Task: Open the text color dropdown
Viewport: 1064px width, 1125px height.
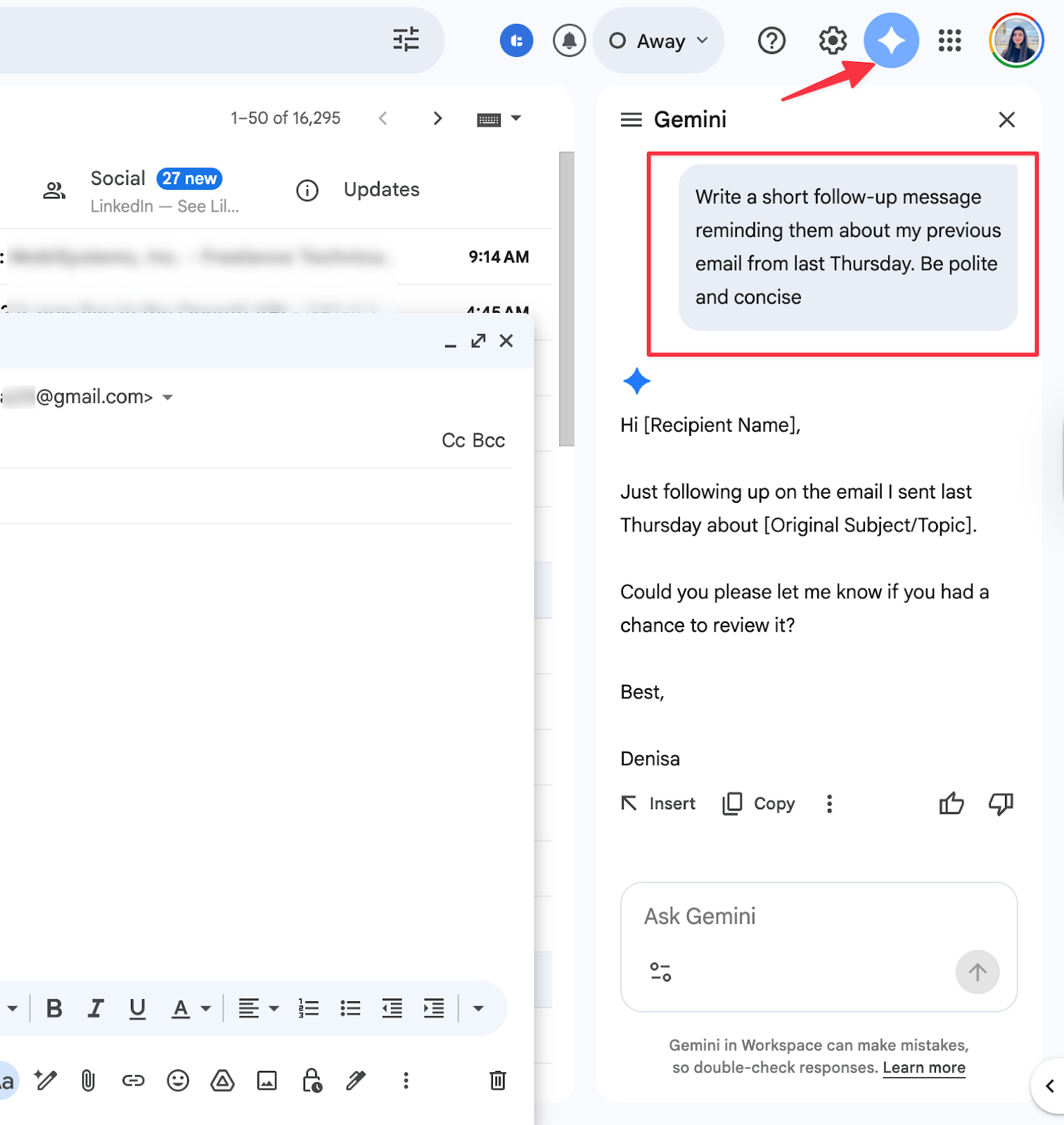Action: click(191, 1008)
